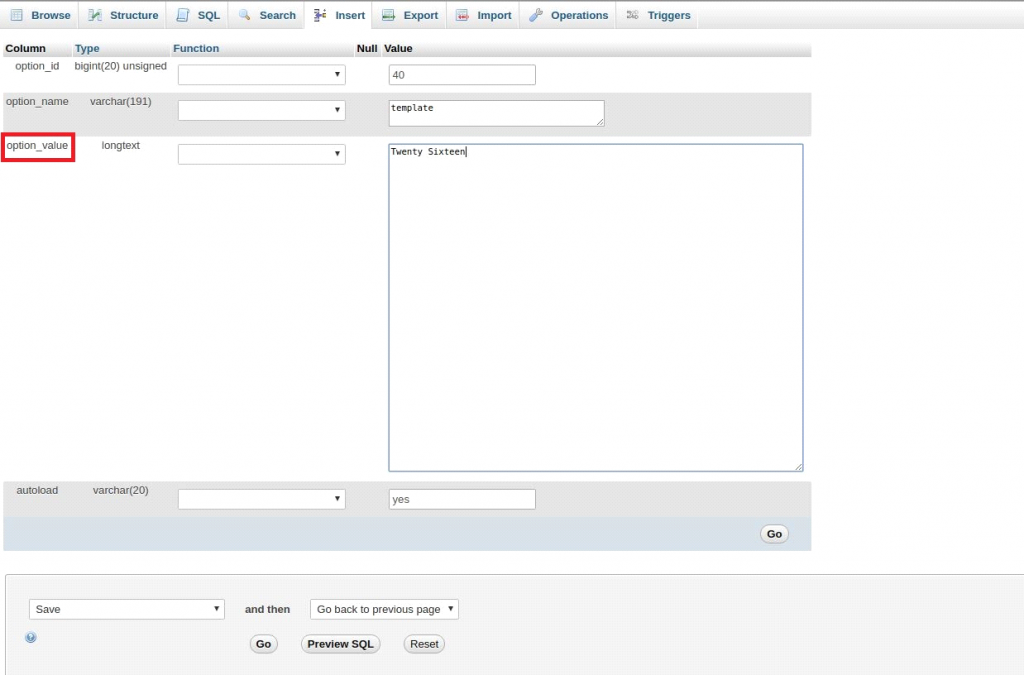Click the Type column header link
The width and height of the screenshot is (1024, 675).
(87, 48)
